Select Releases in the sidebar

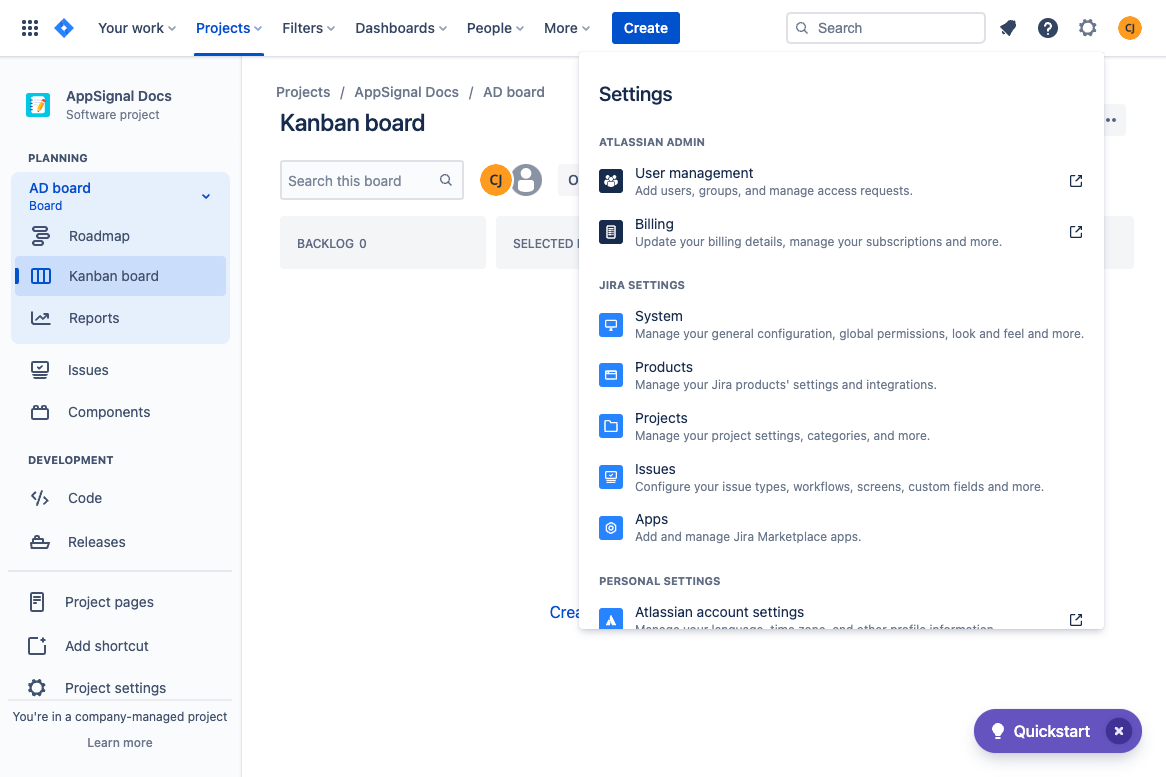120,542
